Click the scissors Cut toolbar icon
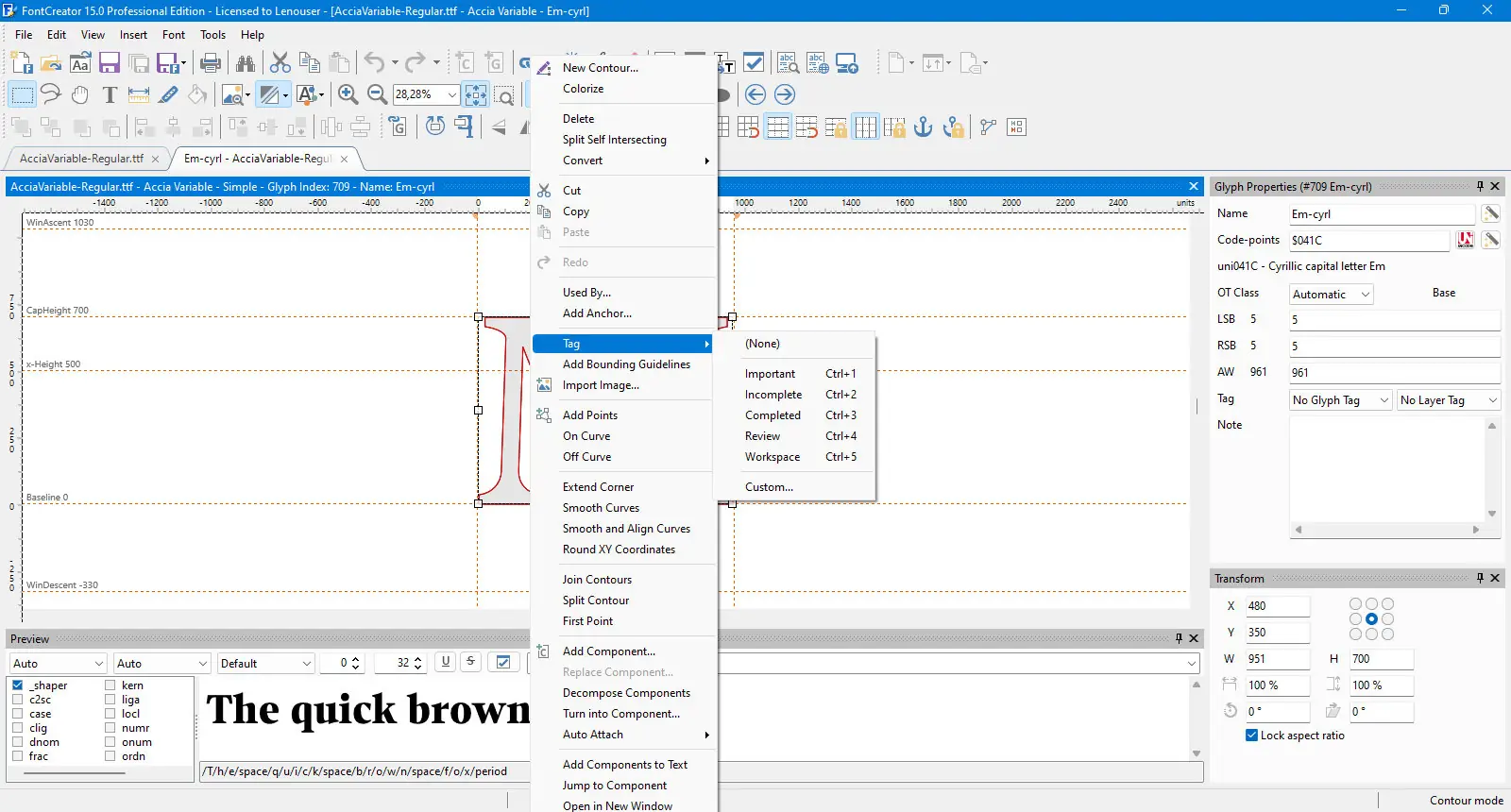1511x812 pixels. (280, 63)
